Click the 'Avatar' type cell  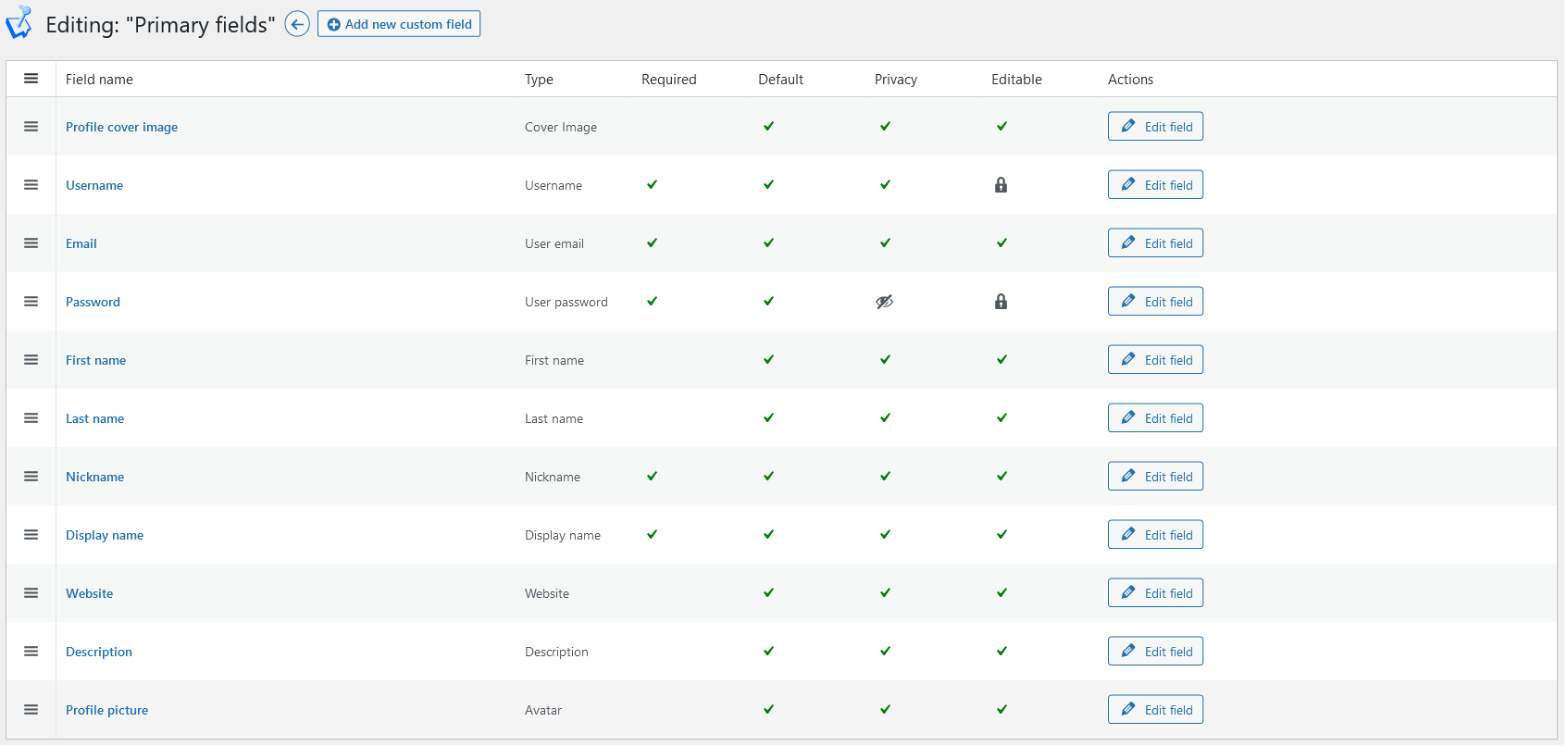point(543,710)
